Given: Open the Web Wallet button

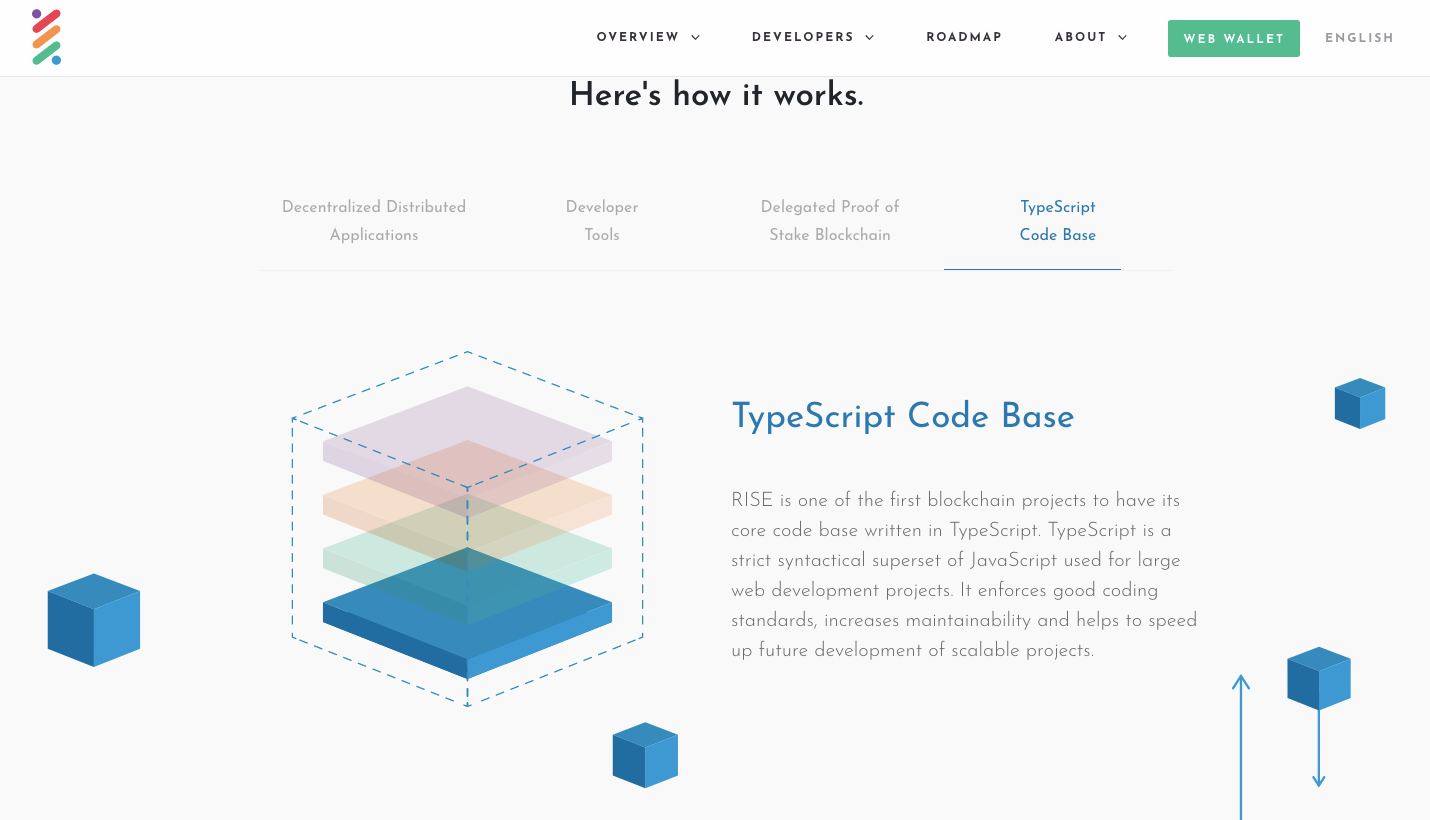Looking at the screenshot, I should 1234,38.
